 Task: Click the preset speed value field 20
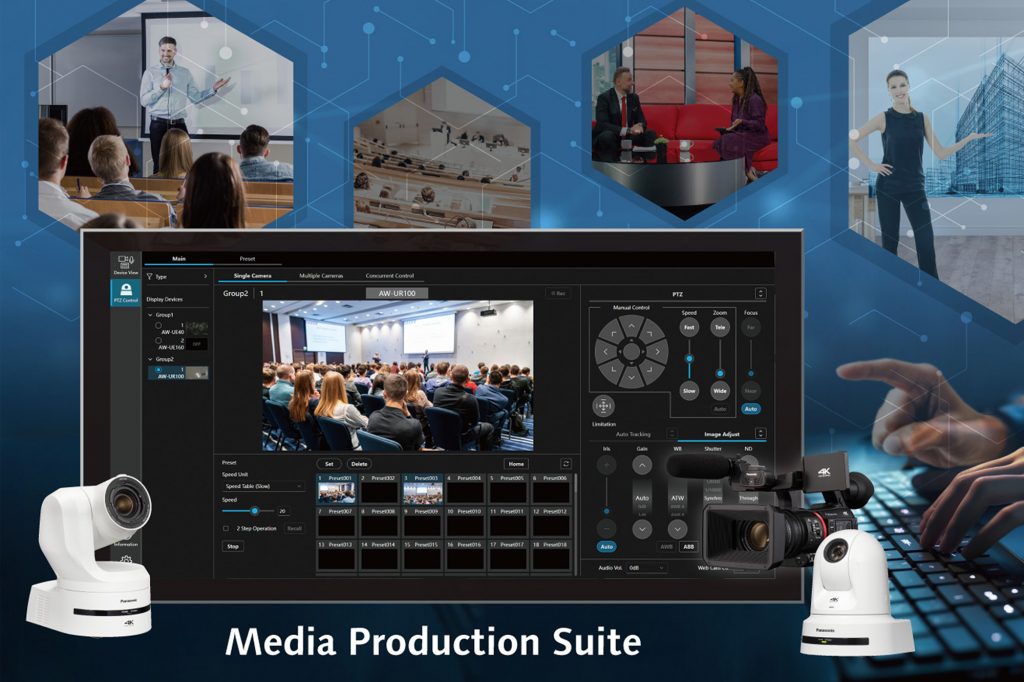coord(283,511)
